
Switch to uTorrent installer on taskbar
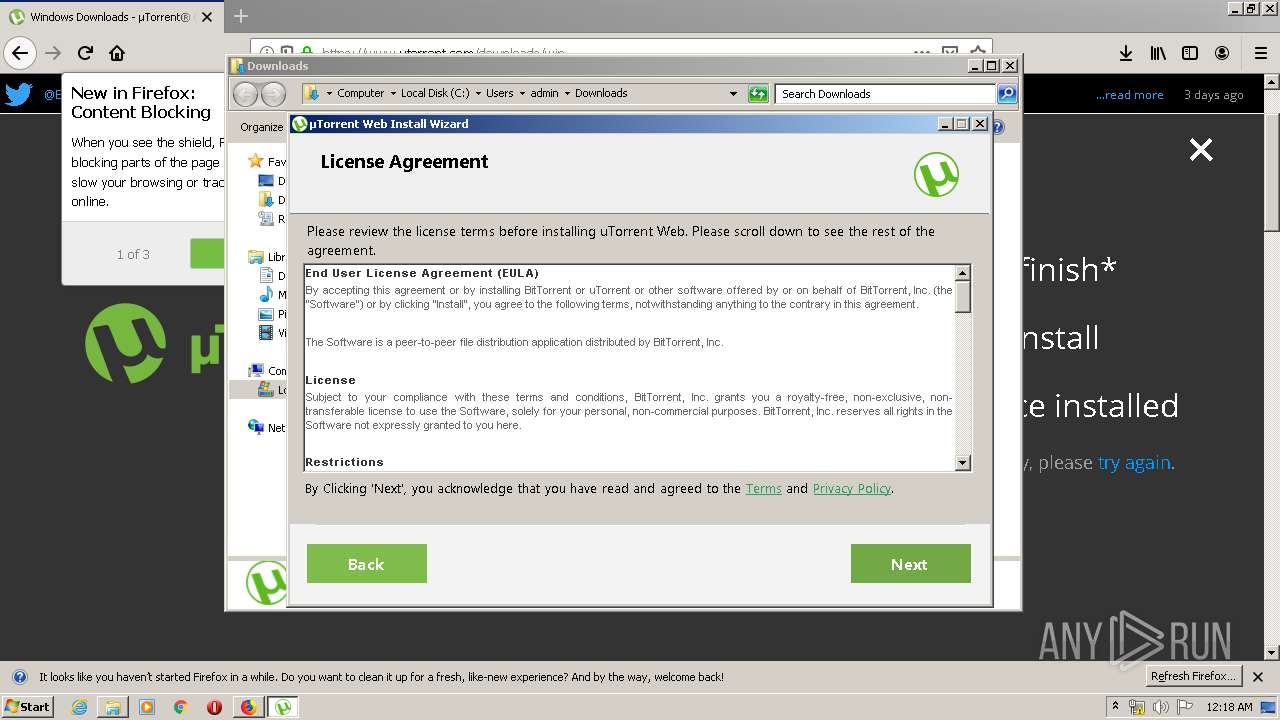[283, 707]
